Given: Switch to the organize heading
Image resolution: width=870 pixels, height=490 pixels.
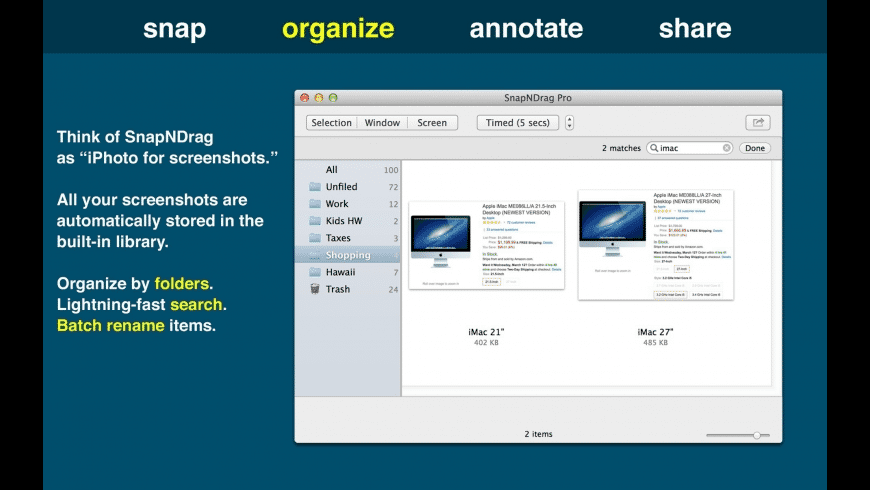Looking at the screenshot, I should tap(338, 29).
